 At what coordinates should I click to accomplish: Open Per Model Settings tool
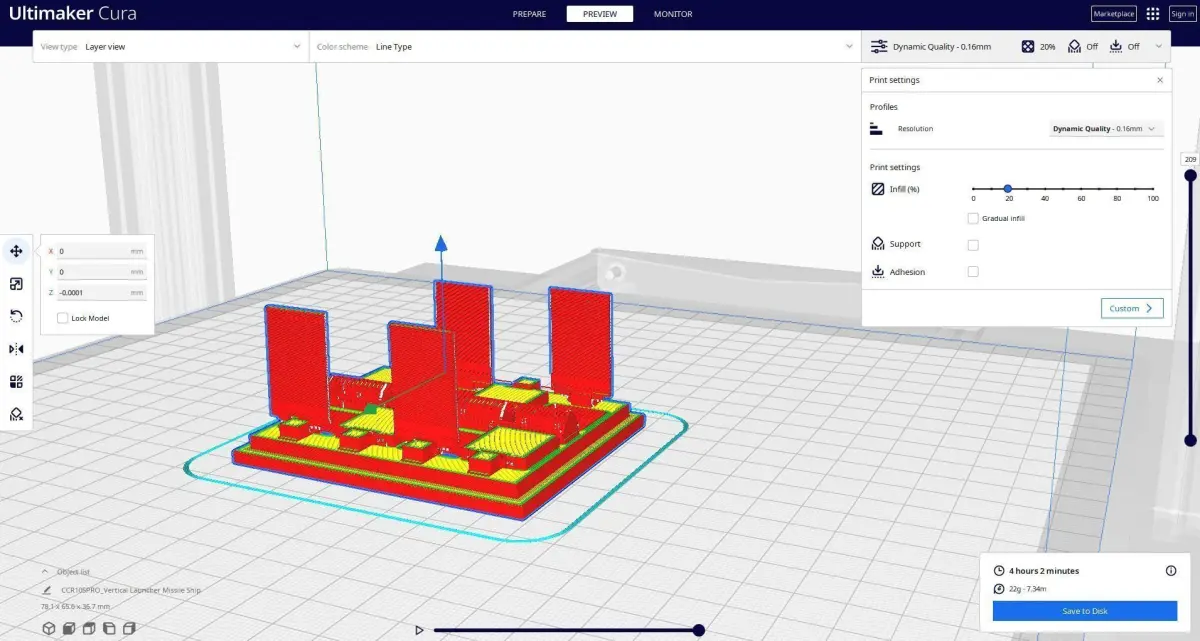[16, 381]
